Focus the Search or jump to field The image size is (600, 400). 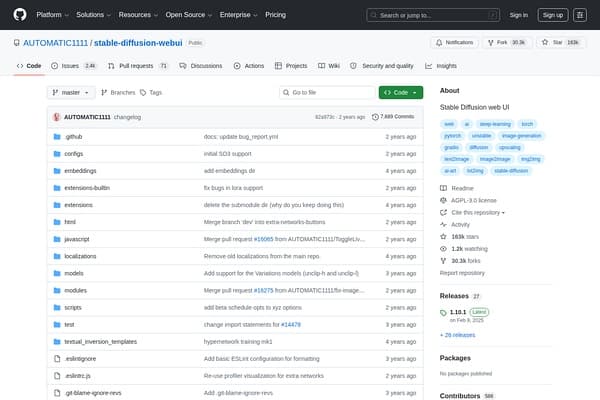[433, 15]
